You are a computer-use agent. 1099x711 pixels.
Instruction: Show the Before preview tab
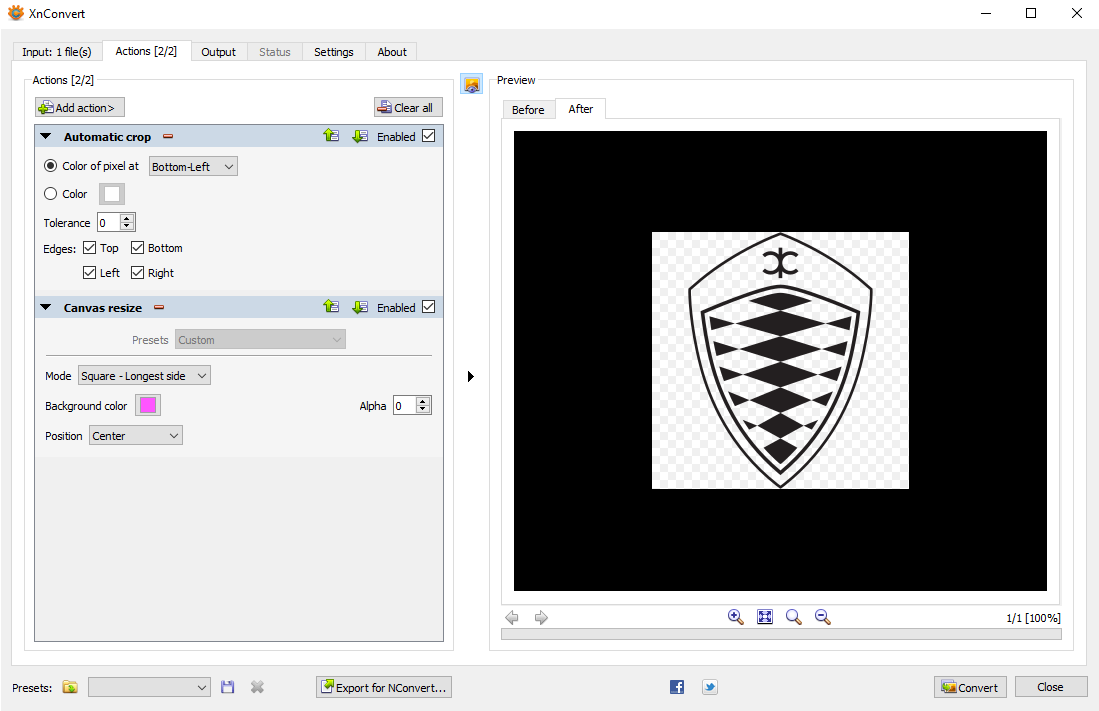pyautogui.click(x=528, y=110)
